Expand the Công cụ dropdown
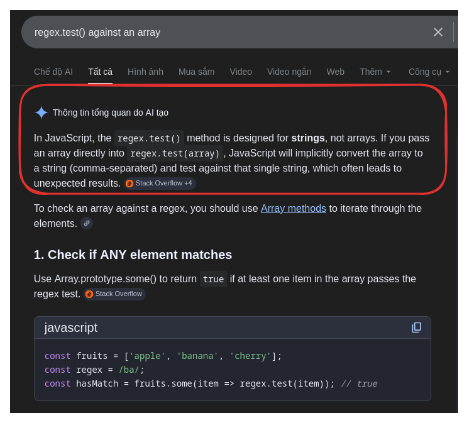This screenshot has height=423, width=467. tap(429, 72)
